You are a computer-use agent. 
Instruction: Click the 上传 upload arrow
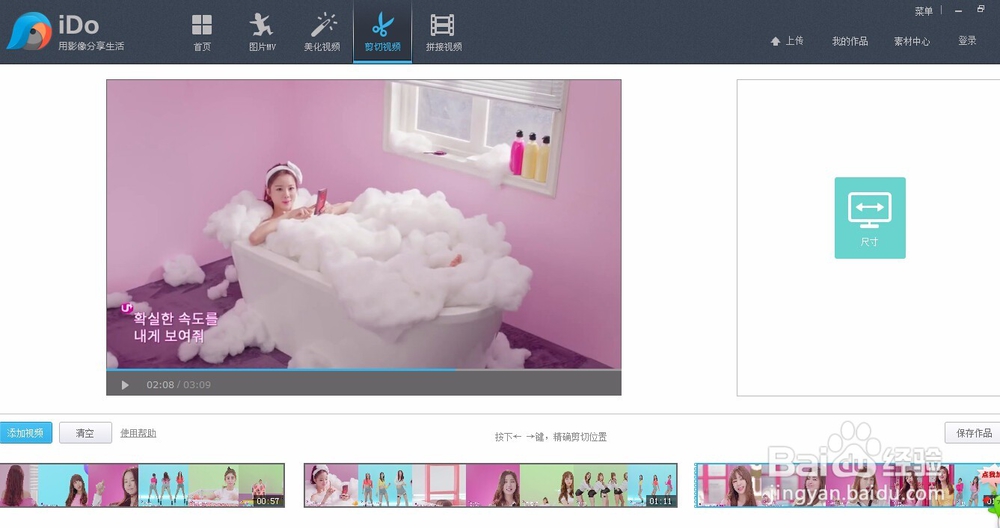pos(787,41)
